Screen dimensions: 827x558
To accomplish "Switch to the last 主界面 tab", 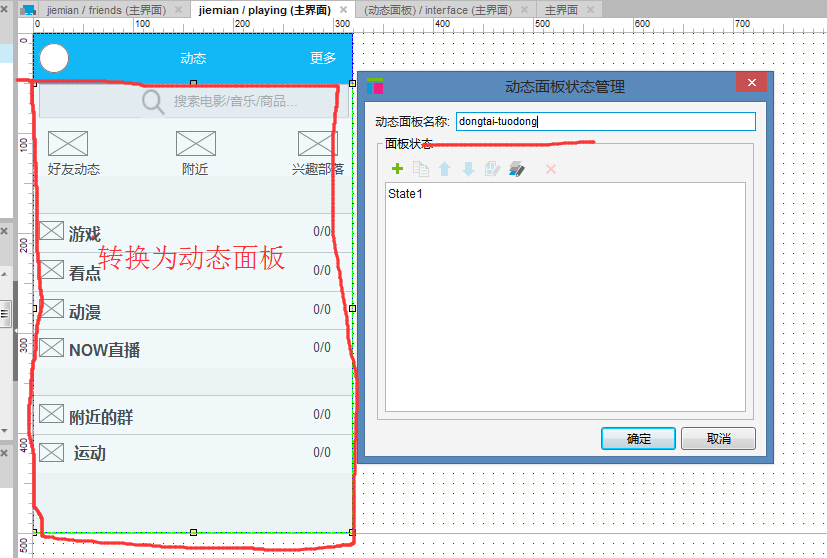I will coord(561,10).
